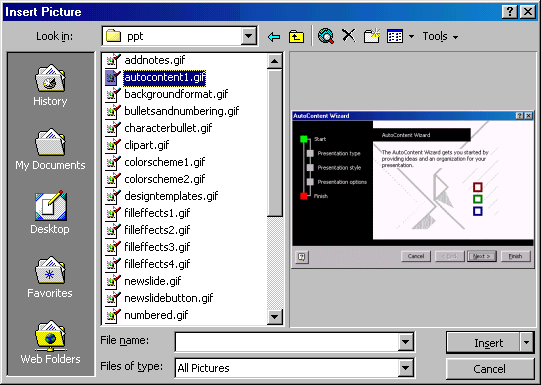The image size is (541, 385).
Task: Select filleffects4.gif file name
Action: click(x=157, y=264)
